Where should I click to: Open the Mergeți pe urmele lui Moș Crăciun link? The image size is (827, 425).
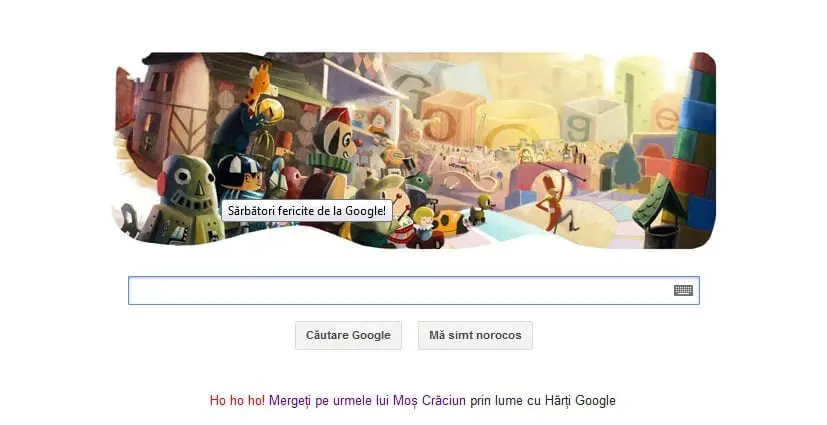[x=367, y=400]
